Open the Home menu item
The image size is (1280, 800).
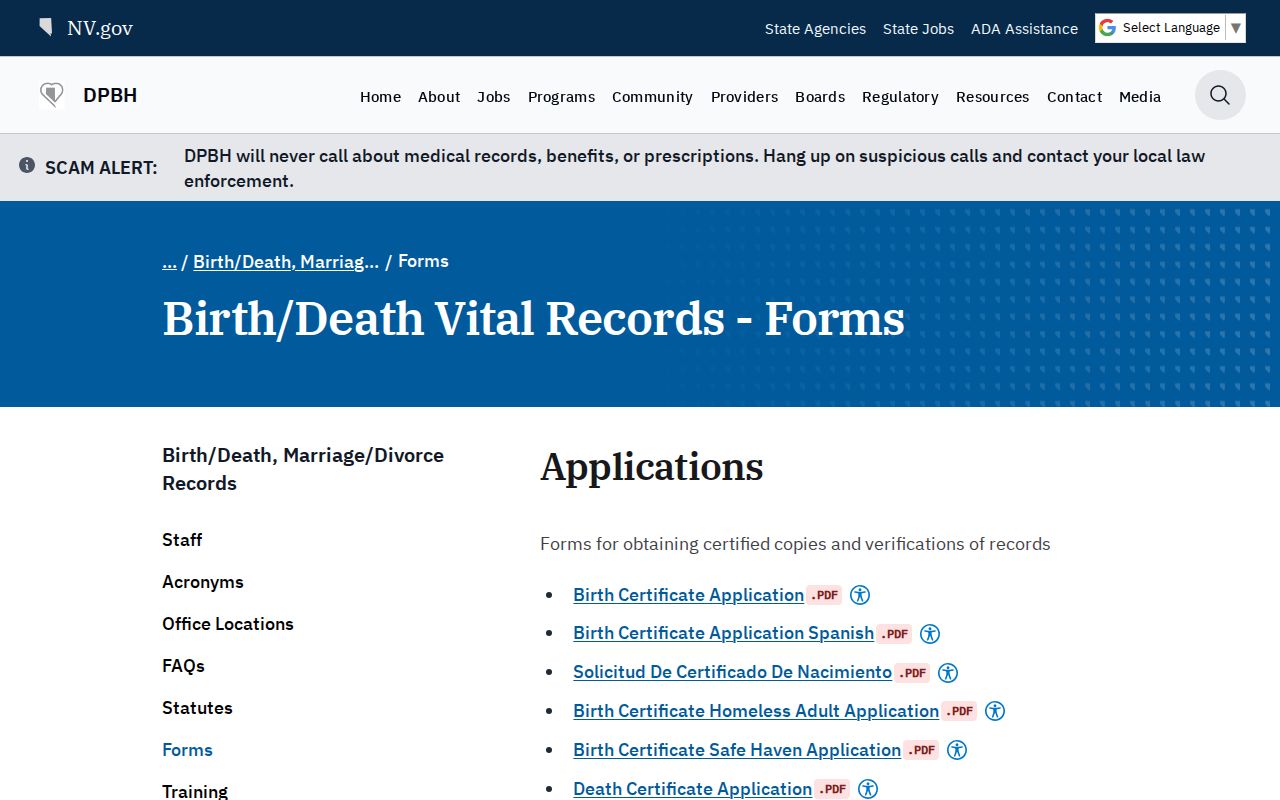click(380, 97)
